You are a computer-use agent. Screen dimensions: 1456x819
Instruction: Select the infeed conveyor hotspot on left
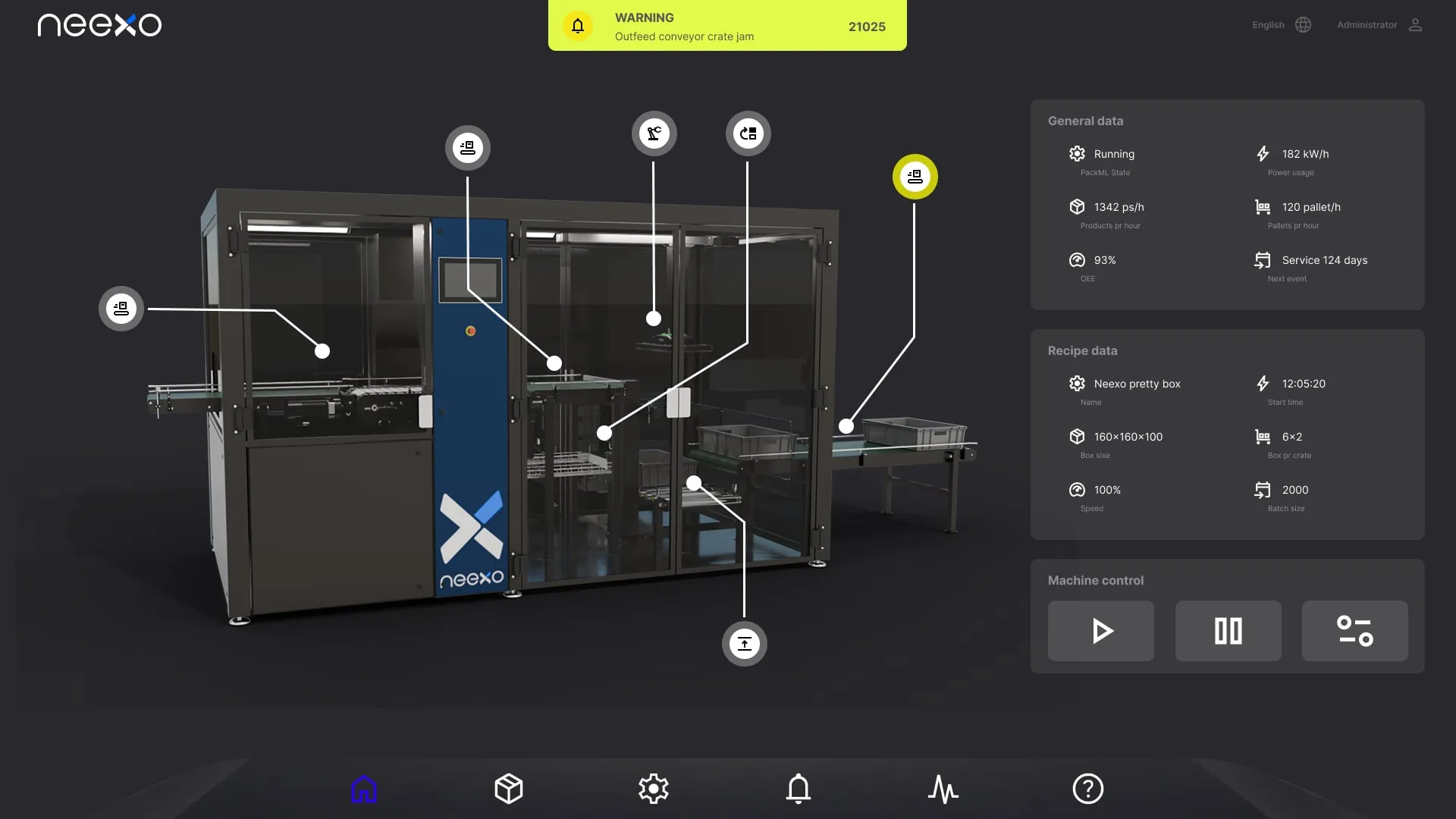[x=121, y=309]
